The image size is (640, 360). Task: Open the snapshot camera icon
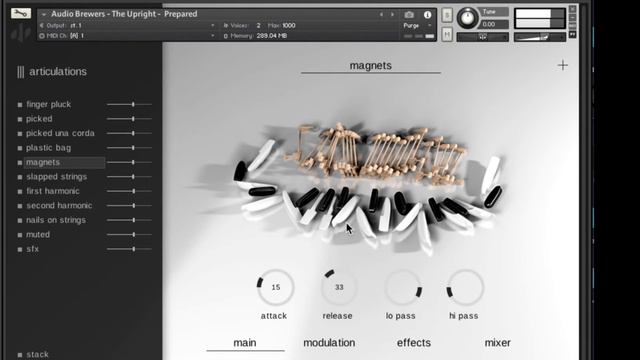[409, 15]
